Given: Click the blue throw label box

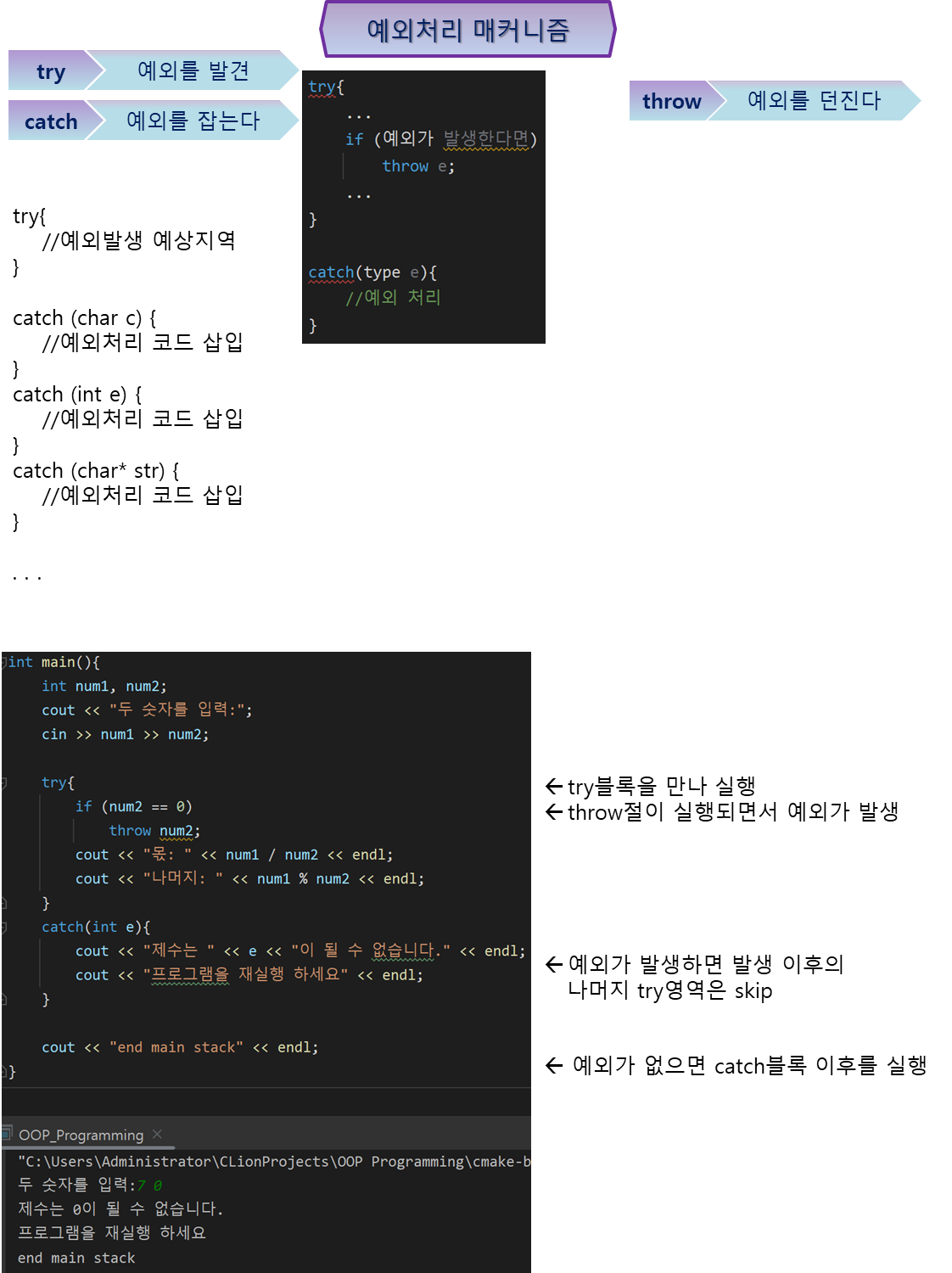Looking at the screenshot, I should click(672, 101).
